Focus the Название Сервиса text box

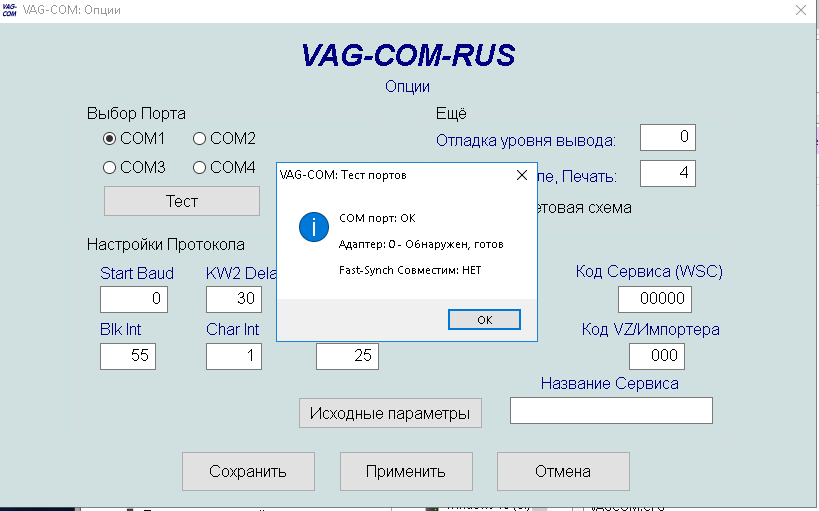coord(611,410)
